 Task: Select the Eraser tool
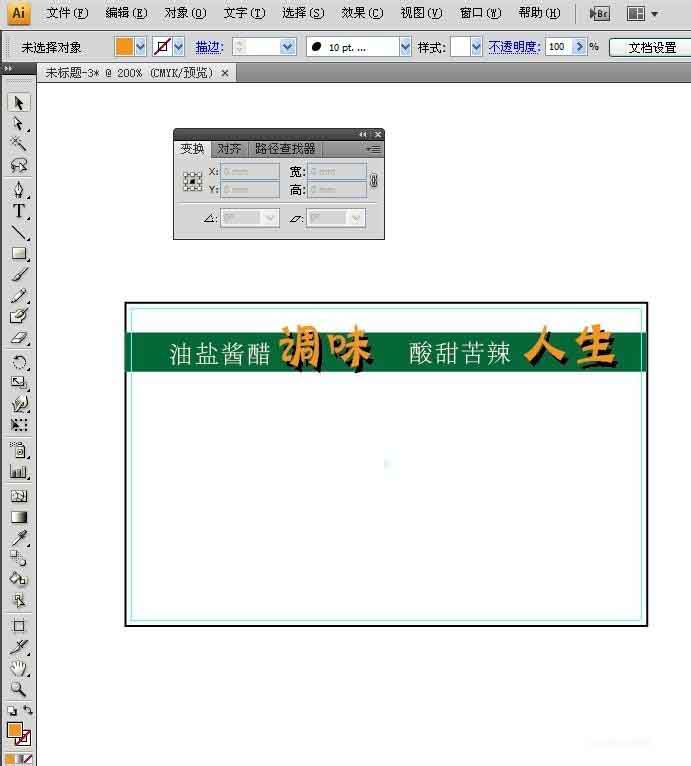coord(19,338)
